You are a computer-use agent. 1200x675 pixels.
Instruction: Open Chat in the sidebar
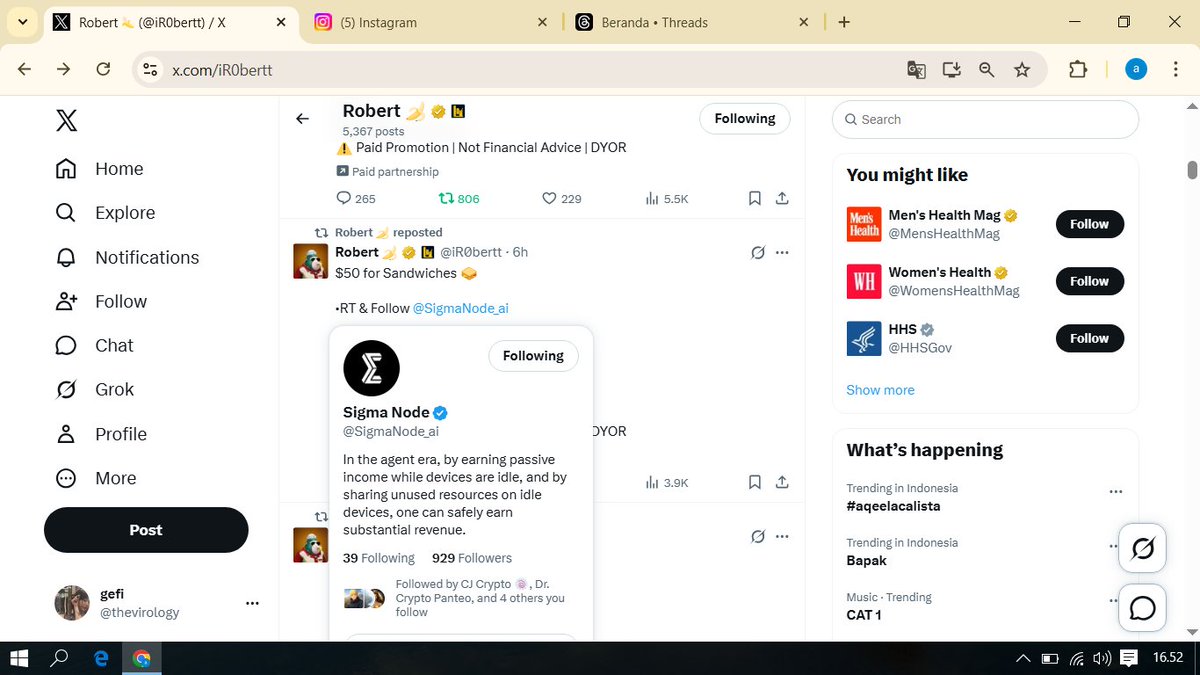(x=95, y=345)
